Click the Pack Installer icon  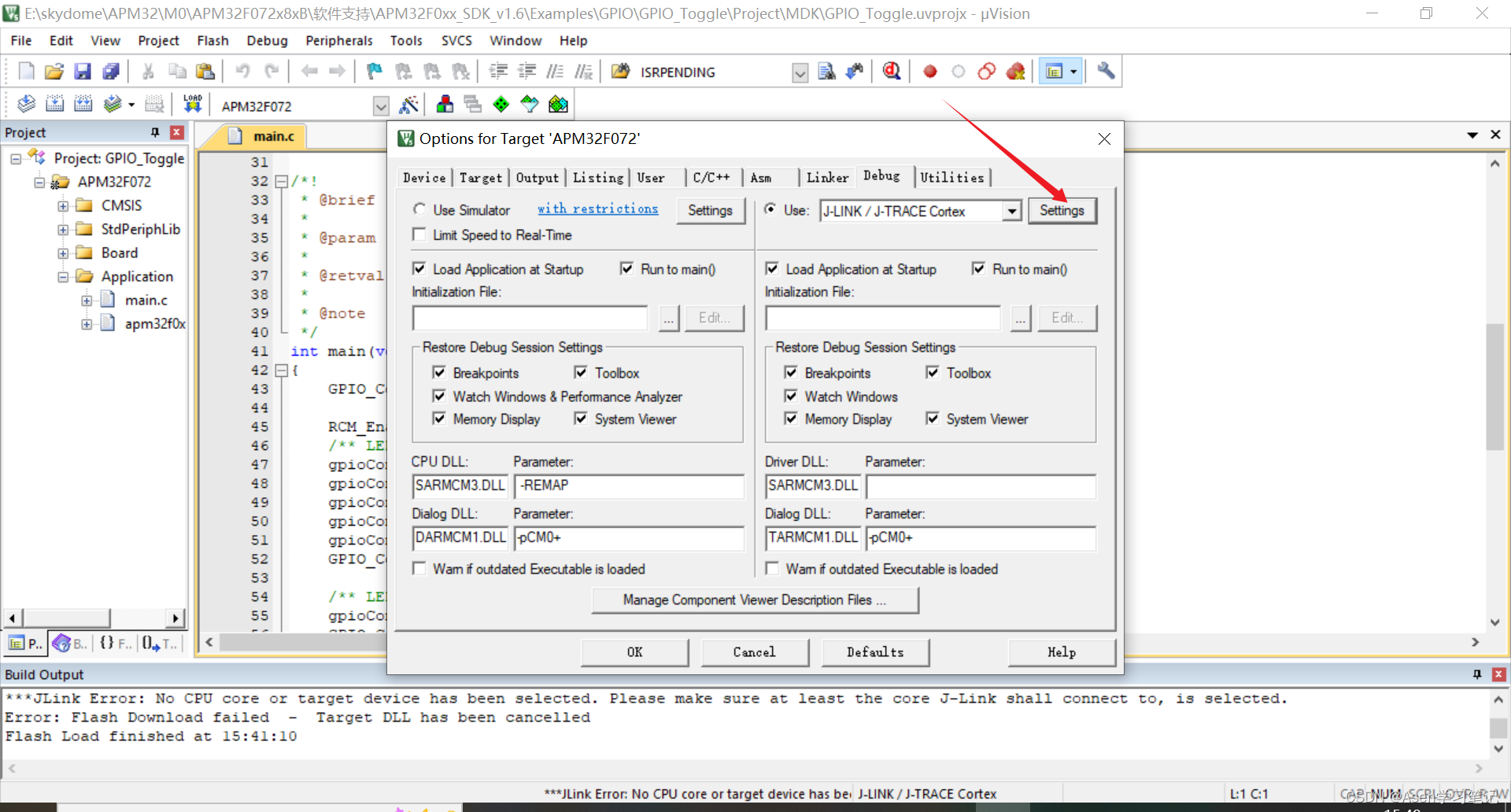coord(558,104)
